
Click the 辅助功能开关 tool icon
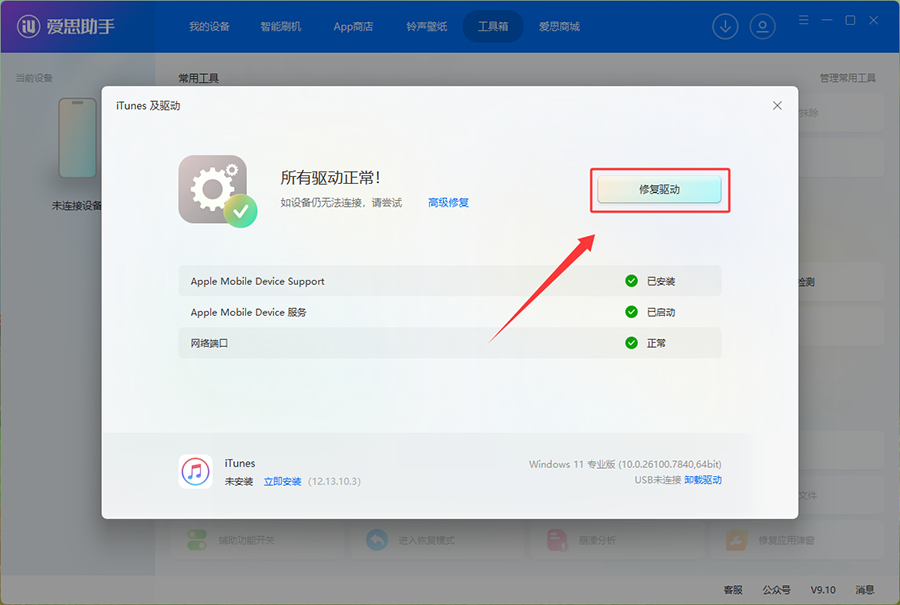[196, 539]
